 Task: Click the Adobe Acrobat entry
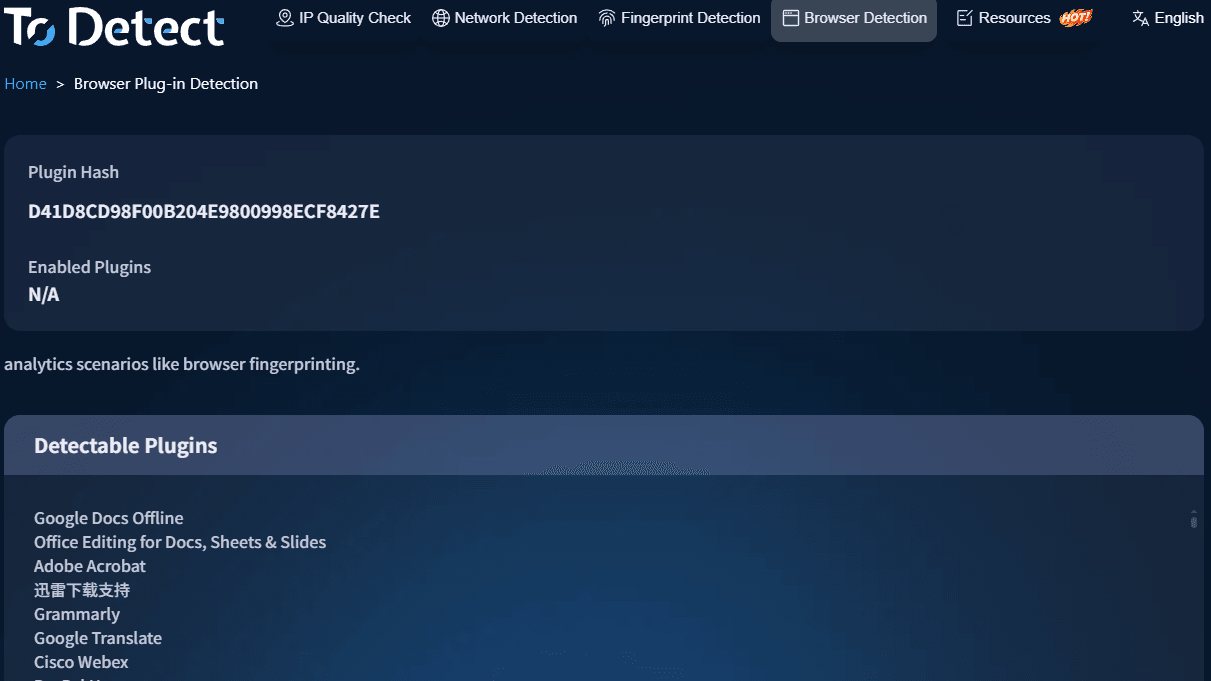pos(90,566)
